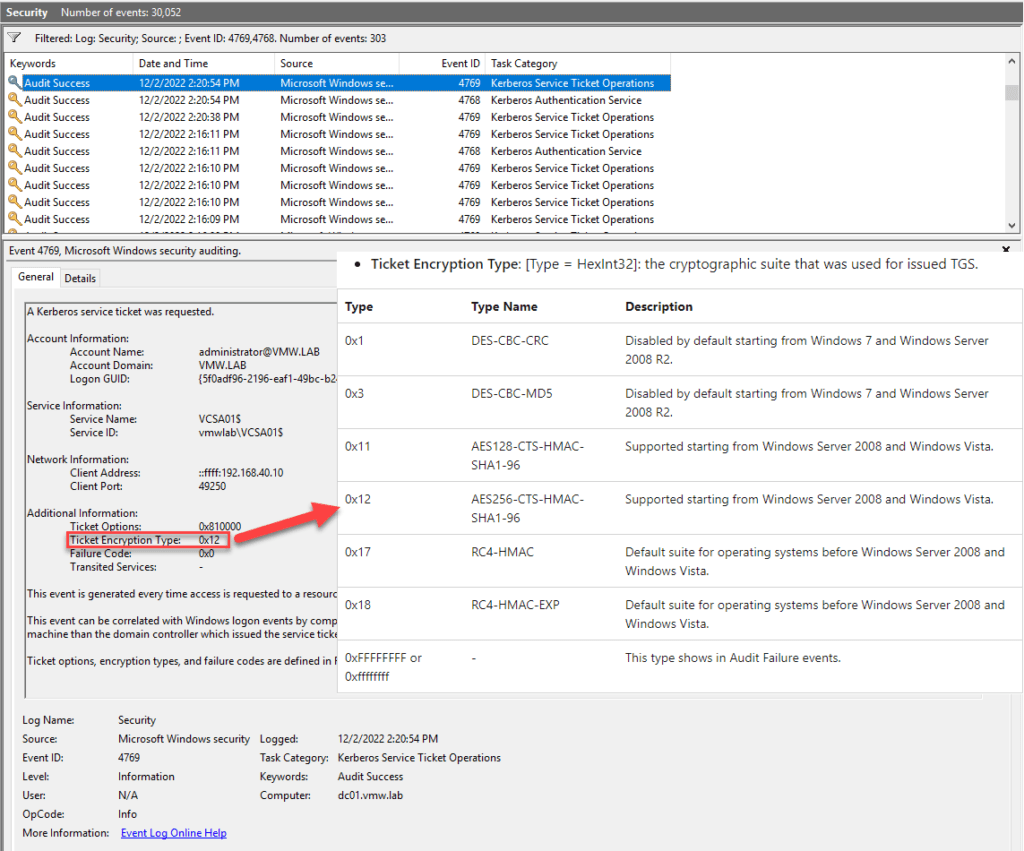Click the 'Event 4769, Microsoft Windows security auditing.' heading

[125, 250]
